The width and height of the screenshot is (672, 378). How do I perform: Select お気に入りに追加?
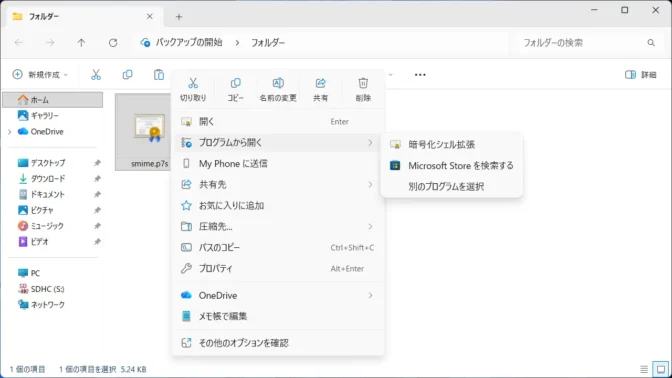[x=278, y=206]
